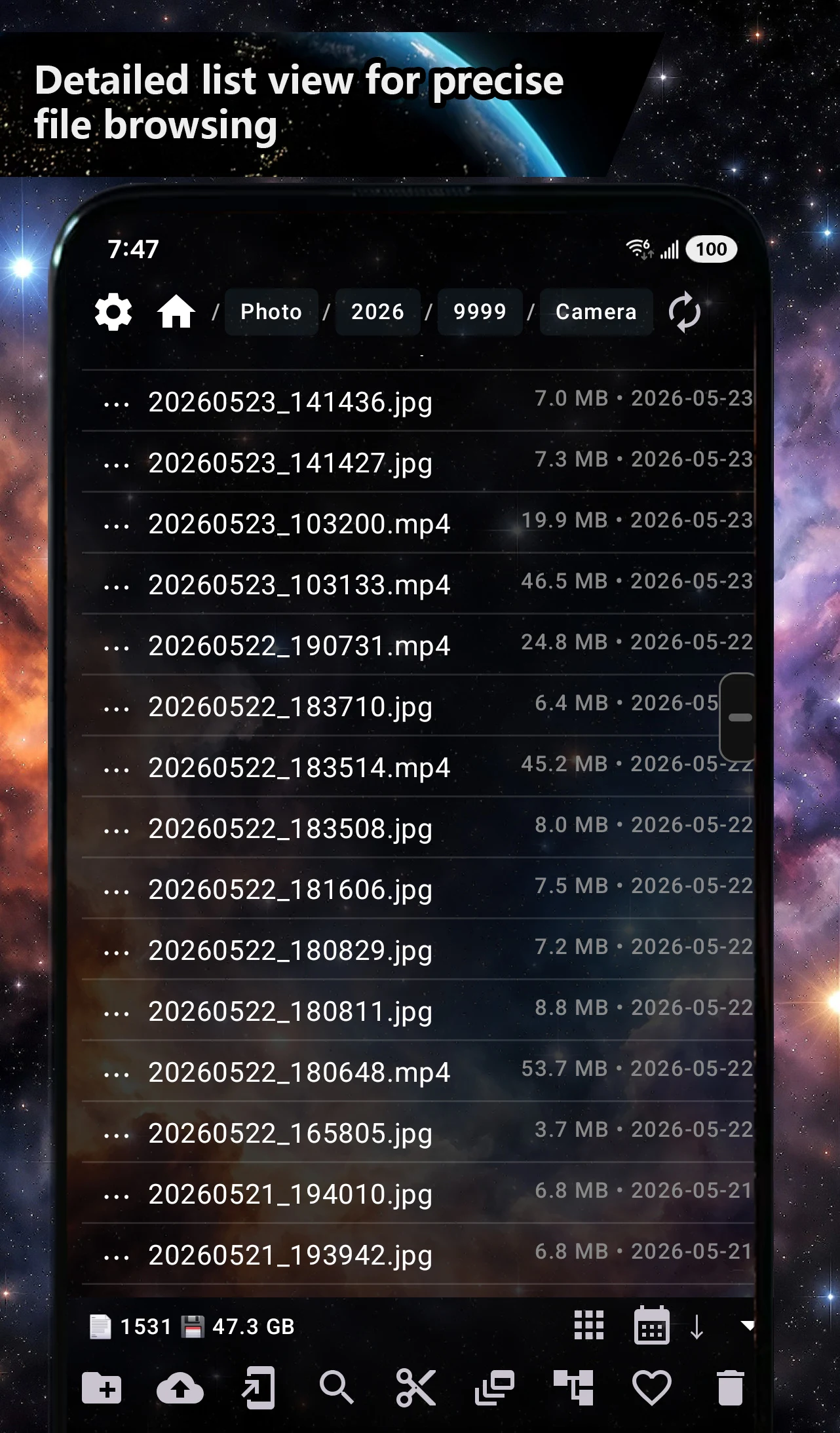Switch to grid view icon
The image size is (840, 1433).
[589, 1325]
